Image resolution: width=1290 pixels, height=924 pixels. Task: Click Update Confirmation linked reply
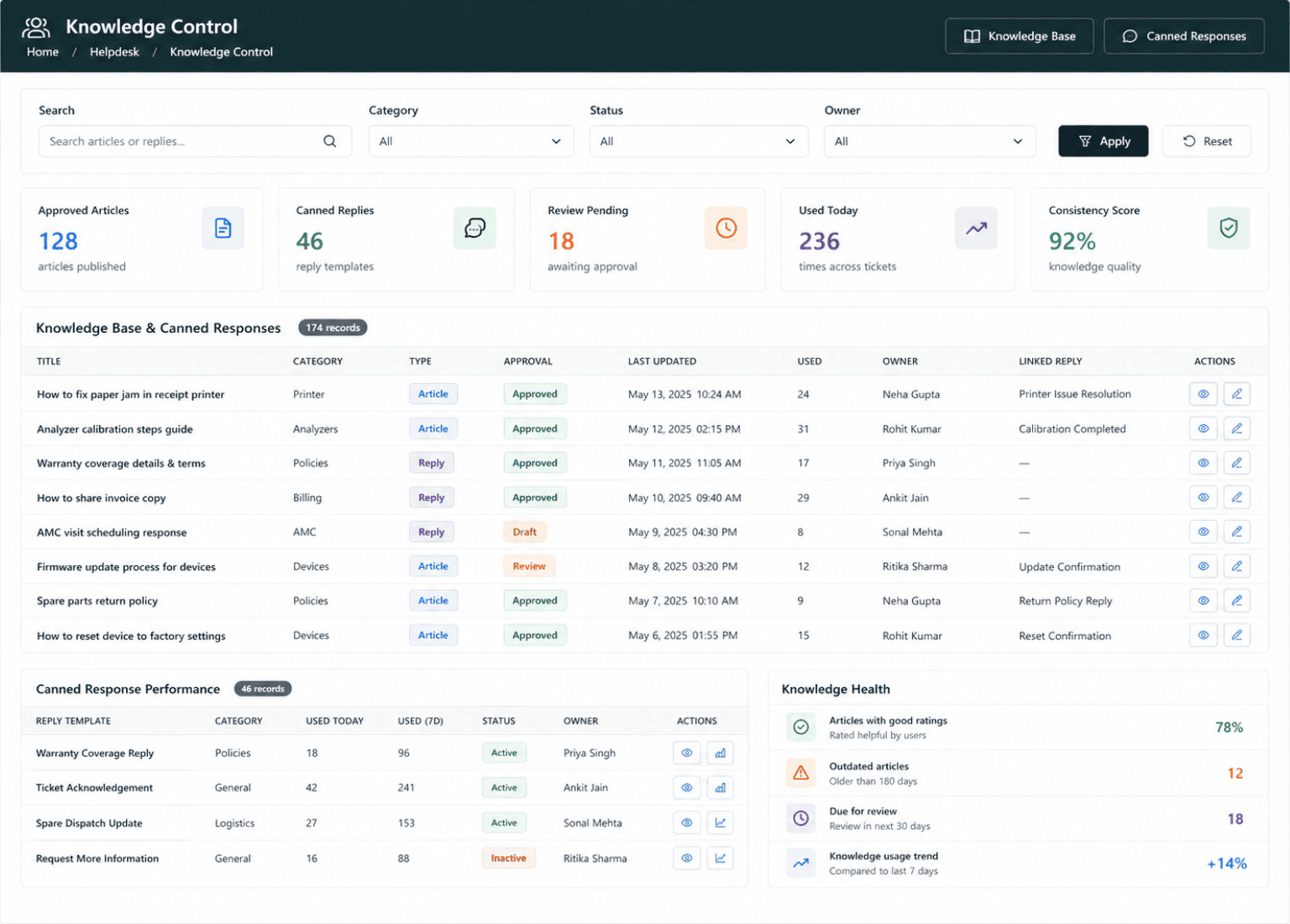1070,567
